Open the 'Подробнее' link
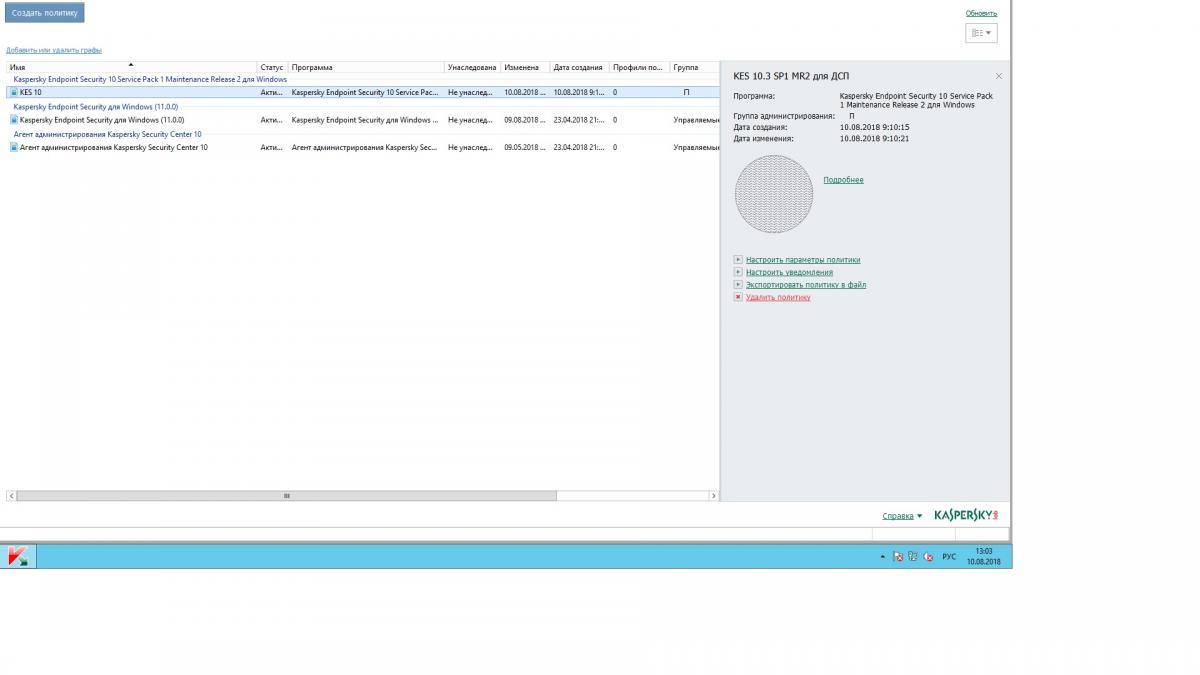The width and height of the screenshot is (1200, 675). [843, 180]
